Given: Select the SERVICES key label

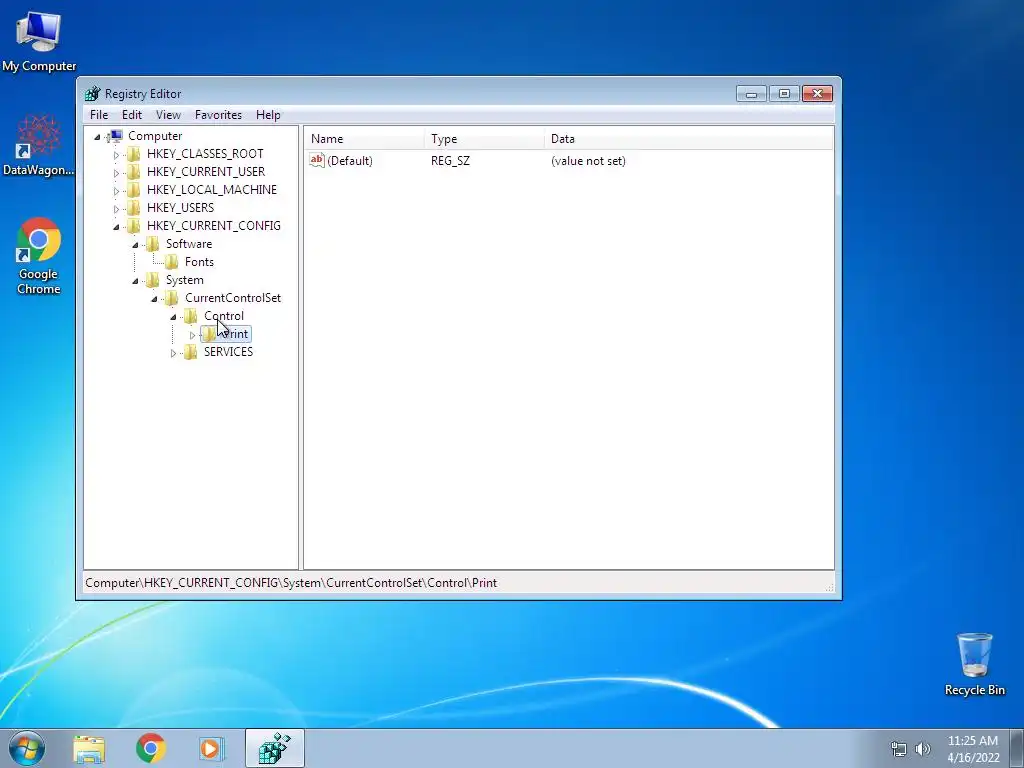Looking at the screenshot, I should point(228,352).
